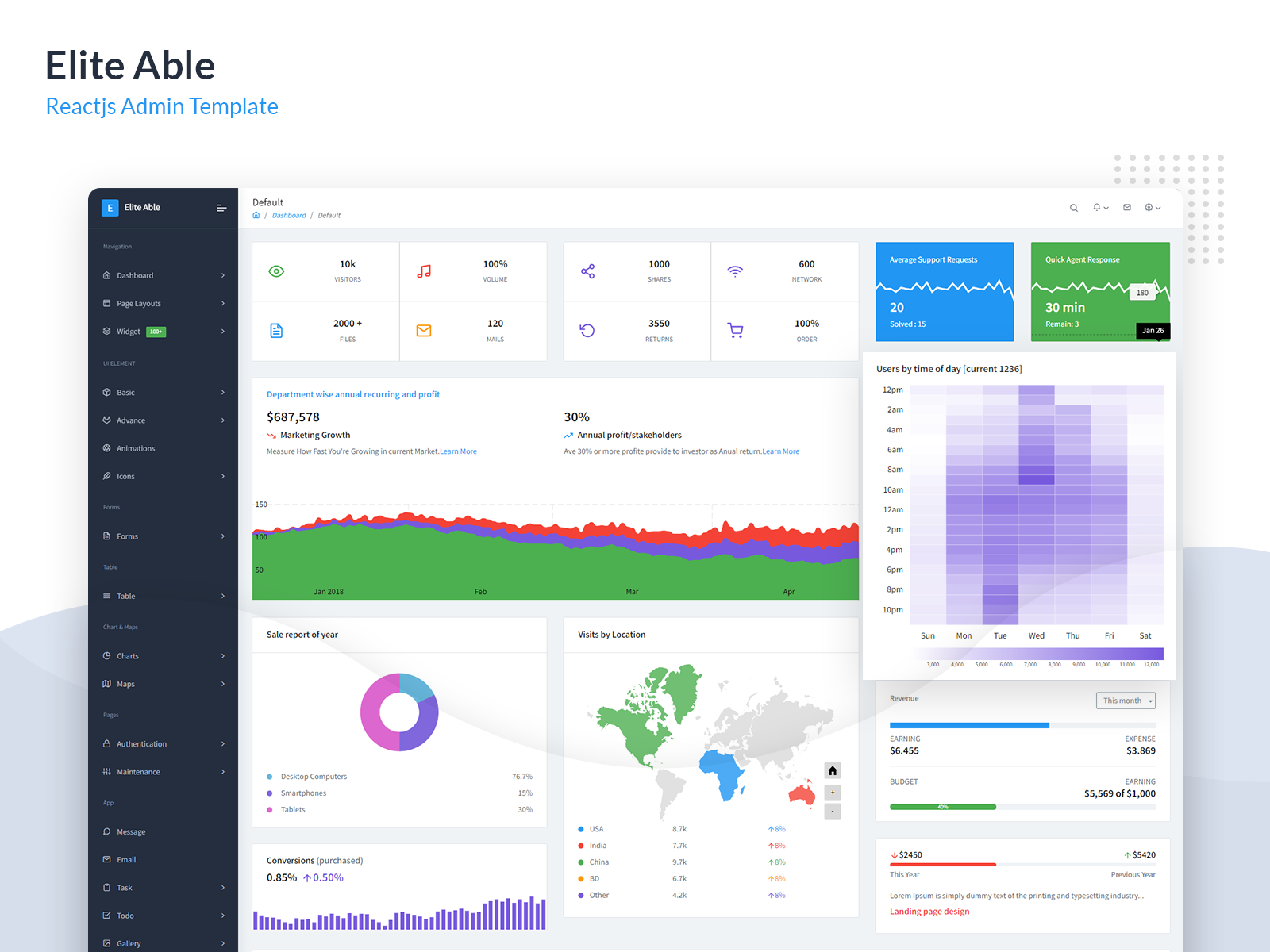Click the eye icon on the 10k Visitors card
Image resolution: width=1270 pixels, height=952 pixels.
(276, 271)
